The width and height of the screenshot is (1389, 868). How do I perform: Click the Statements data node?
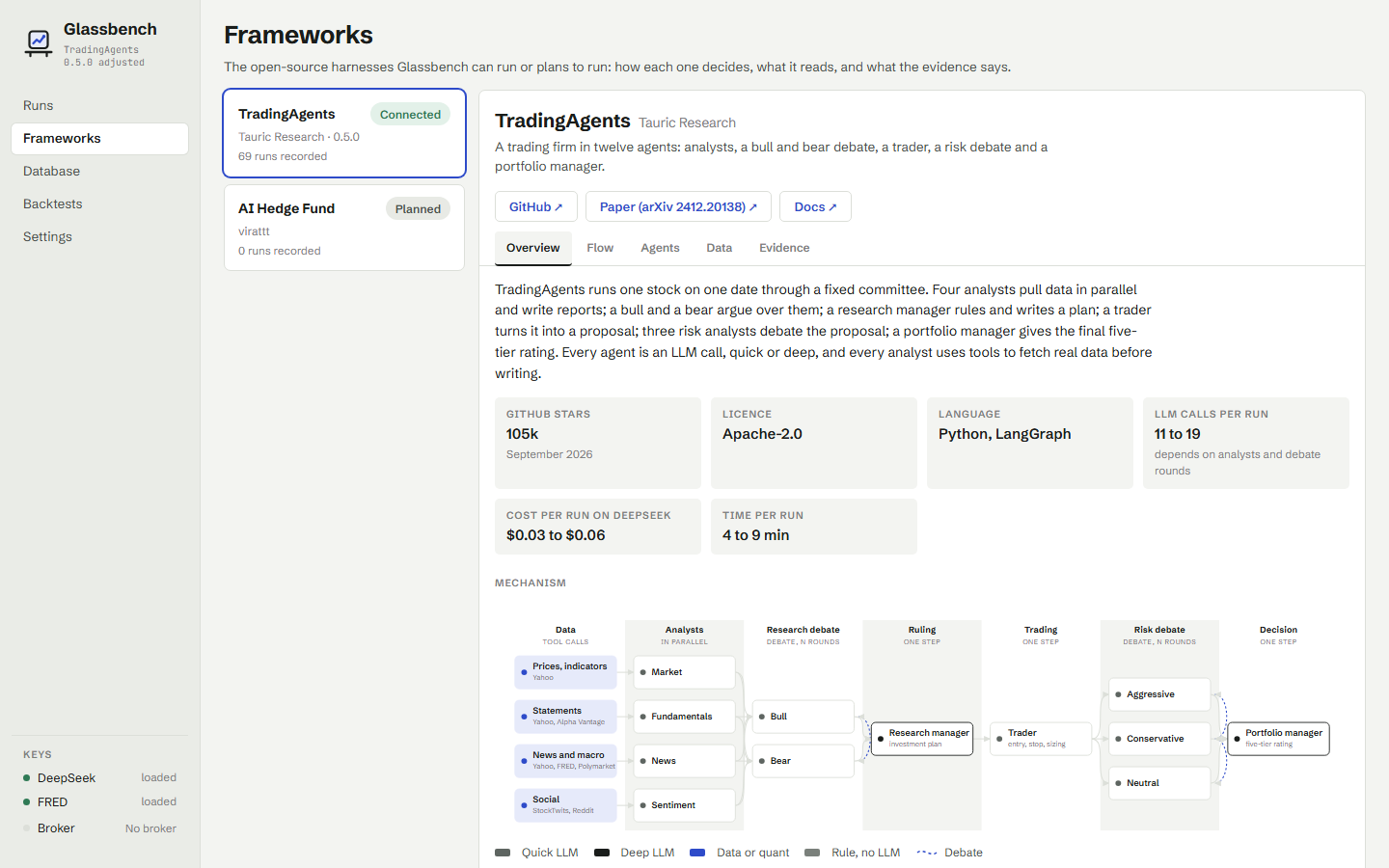[565, 717]
